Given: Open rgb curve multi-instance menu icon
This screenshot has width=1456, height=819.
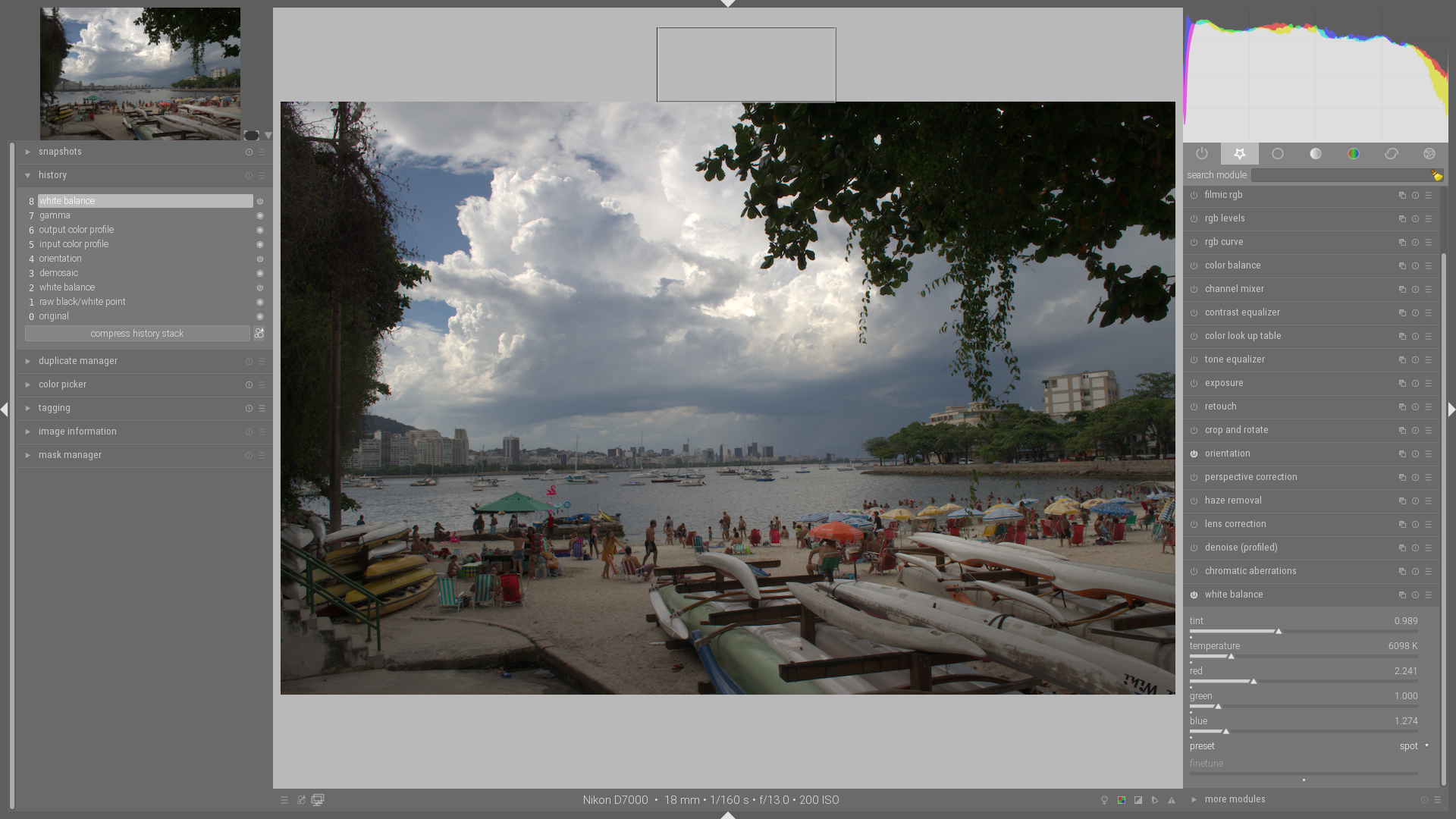Looking at the screenshot, I should click(x=1402, y=243).
